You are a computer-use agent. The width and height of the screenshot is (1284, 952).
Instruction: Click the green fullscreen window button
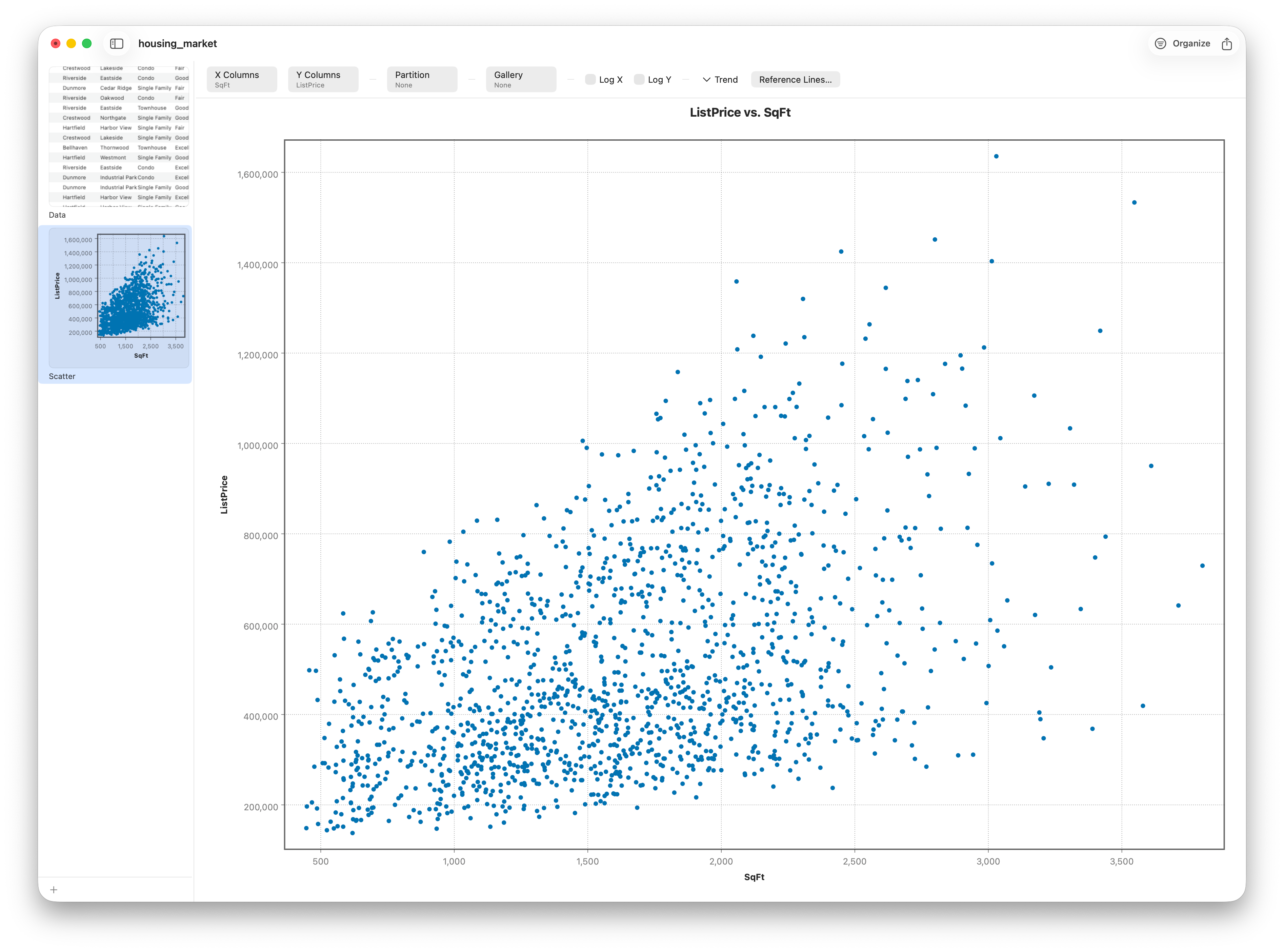87,44
